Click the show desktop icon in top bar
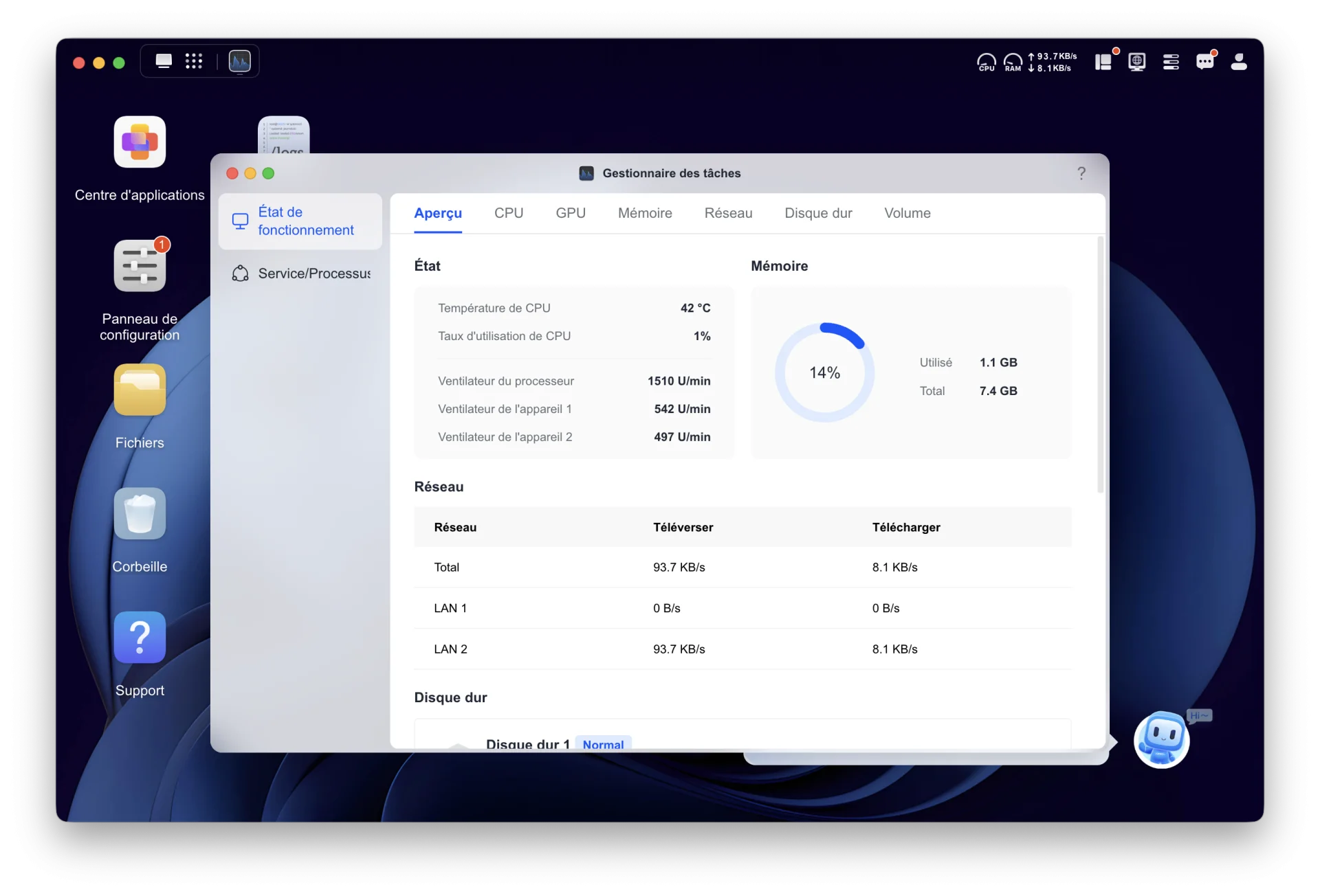The width and height of the screenshot is (1320, 896). [164, 61]
